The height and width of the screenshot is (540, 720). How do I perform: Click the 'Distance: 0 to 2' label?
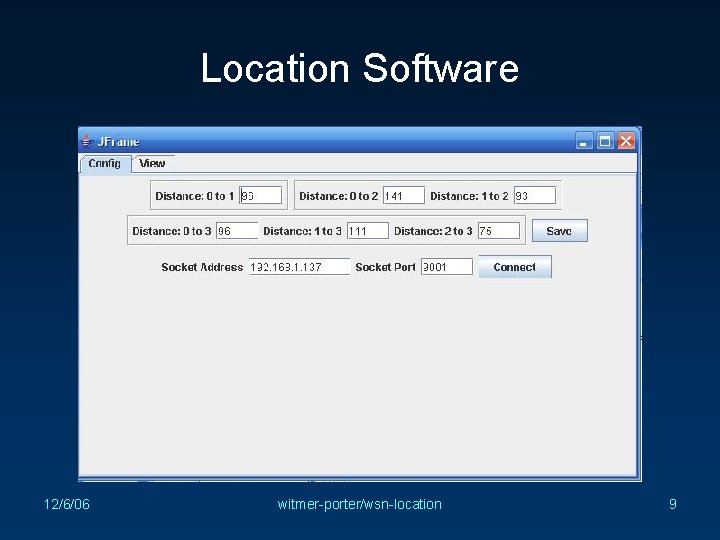point(338,196)
